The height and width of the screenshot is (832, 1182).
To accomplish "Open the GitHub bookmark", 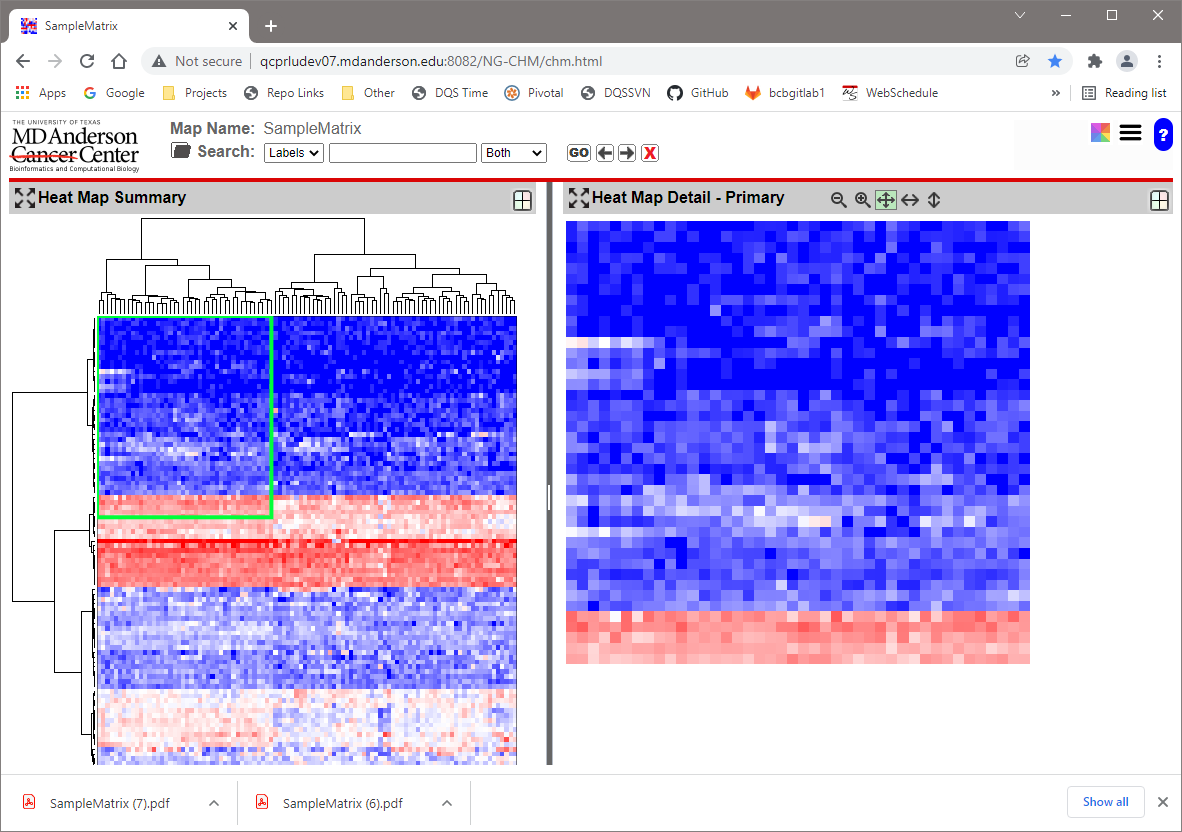I will [x=698, y=92].
